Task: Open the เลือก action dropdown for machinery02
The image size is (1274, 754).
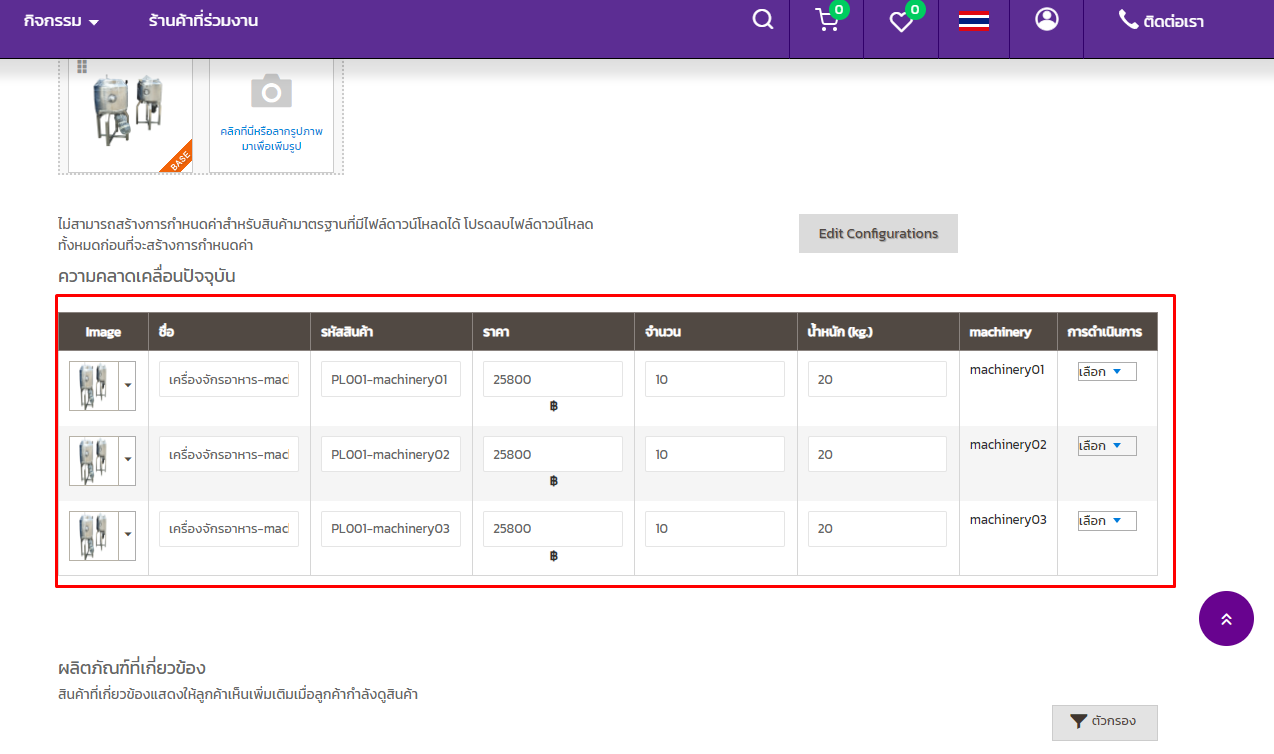Action: (x=1106, y=446)
